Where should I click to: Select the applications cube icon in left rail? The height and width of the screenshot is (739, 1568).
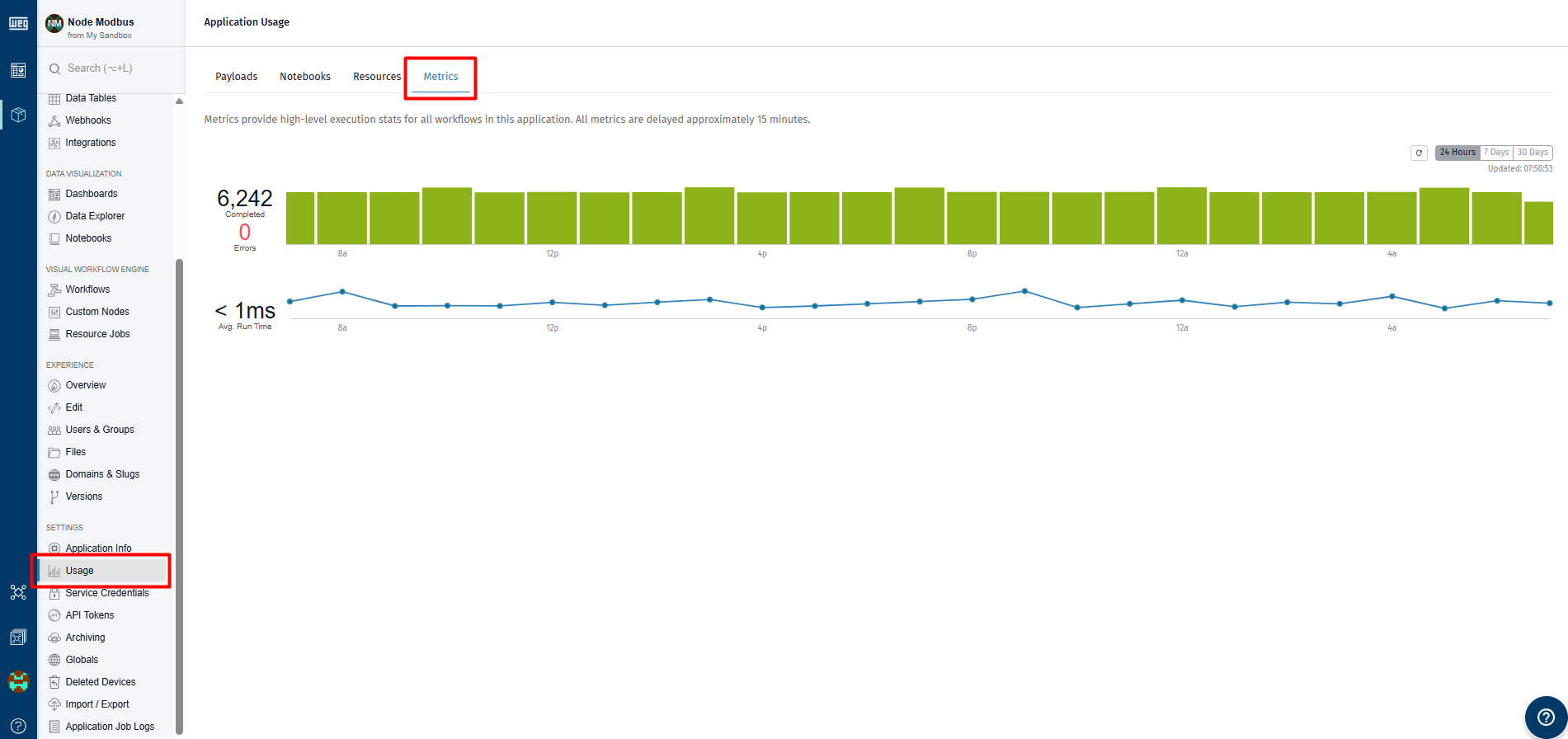click(x=18, y=115)
